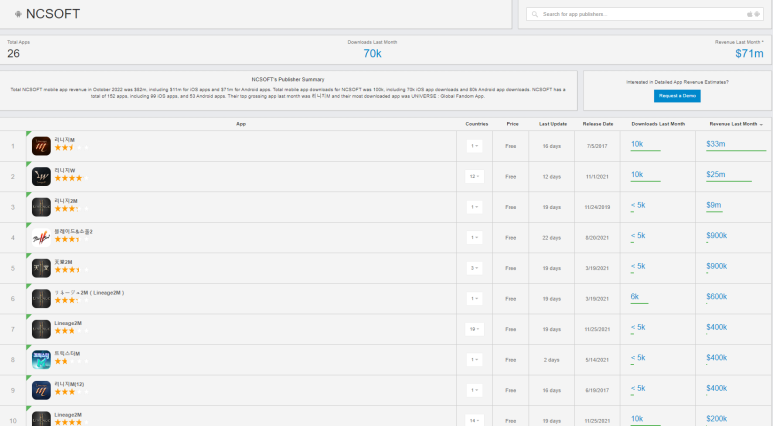Expand the 19 countries dropdown for rank 7
This screenshot has height=426, width=773.
point(474,329)
